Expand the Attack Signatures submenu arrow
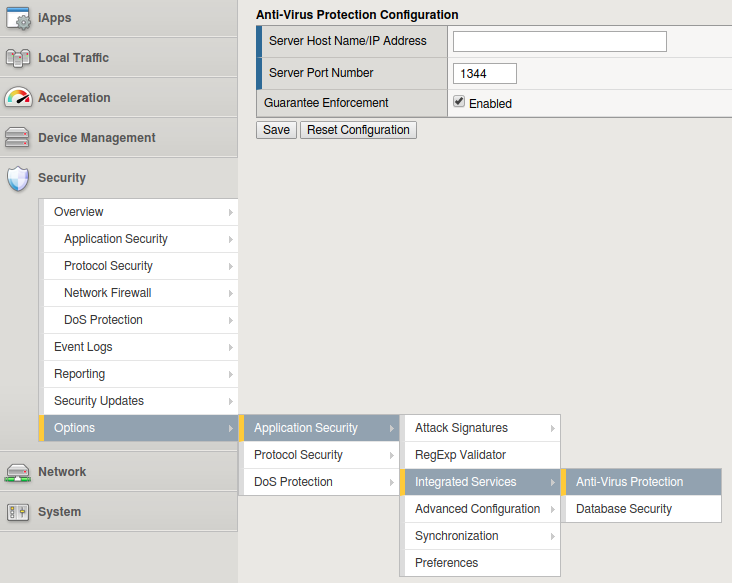Image resolution: width=732 pixels, height=583 pixels. tap(551, 428)
